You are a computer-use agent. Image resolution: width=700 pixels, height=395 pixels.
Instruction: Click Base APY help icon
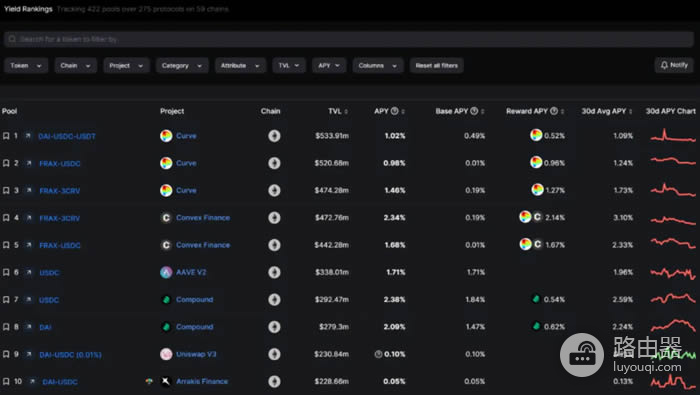[474, 111]
